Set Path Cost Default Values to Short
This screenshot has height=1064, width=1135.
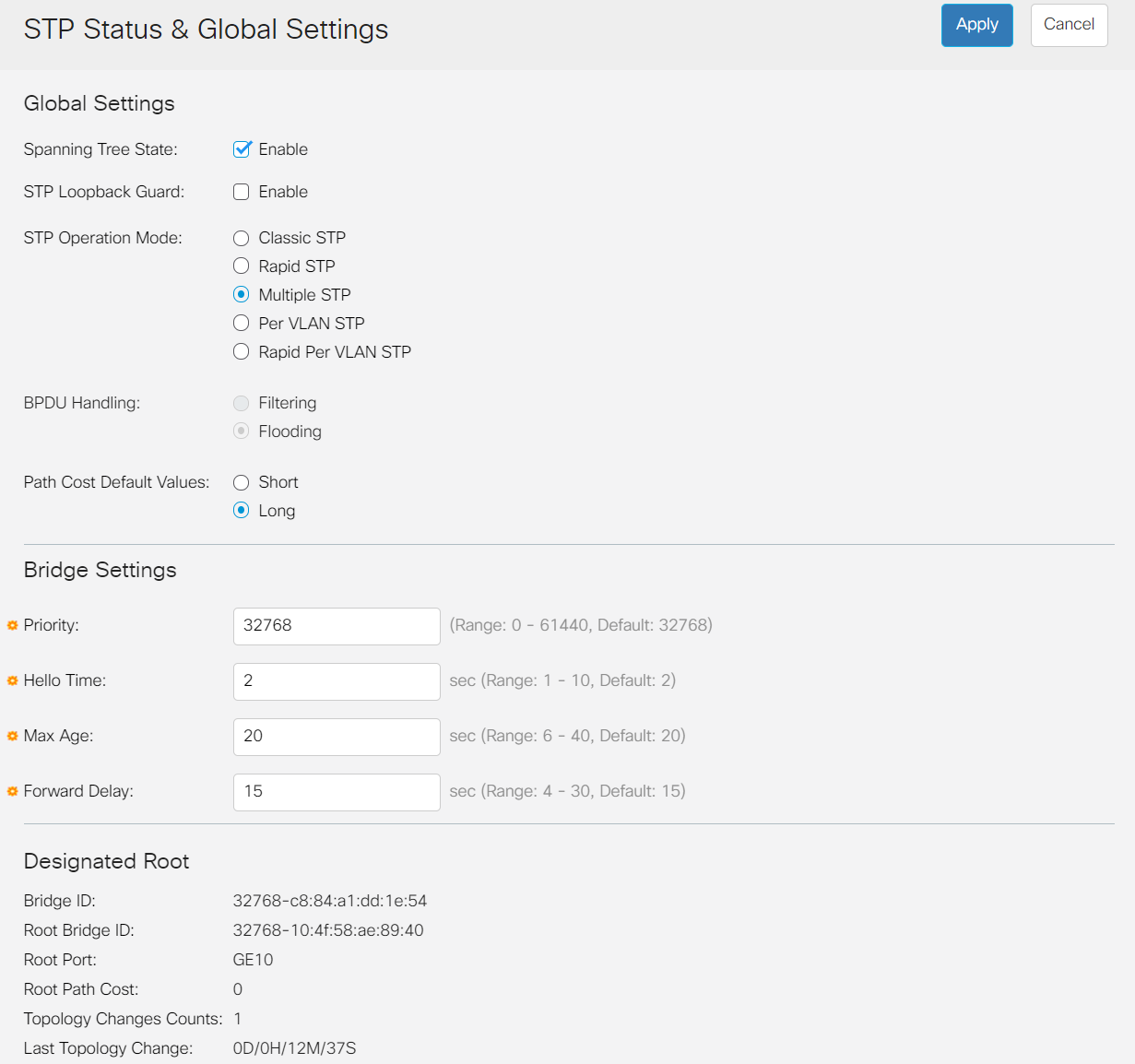click(x=242, y=482)
